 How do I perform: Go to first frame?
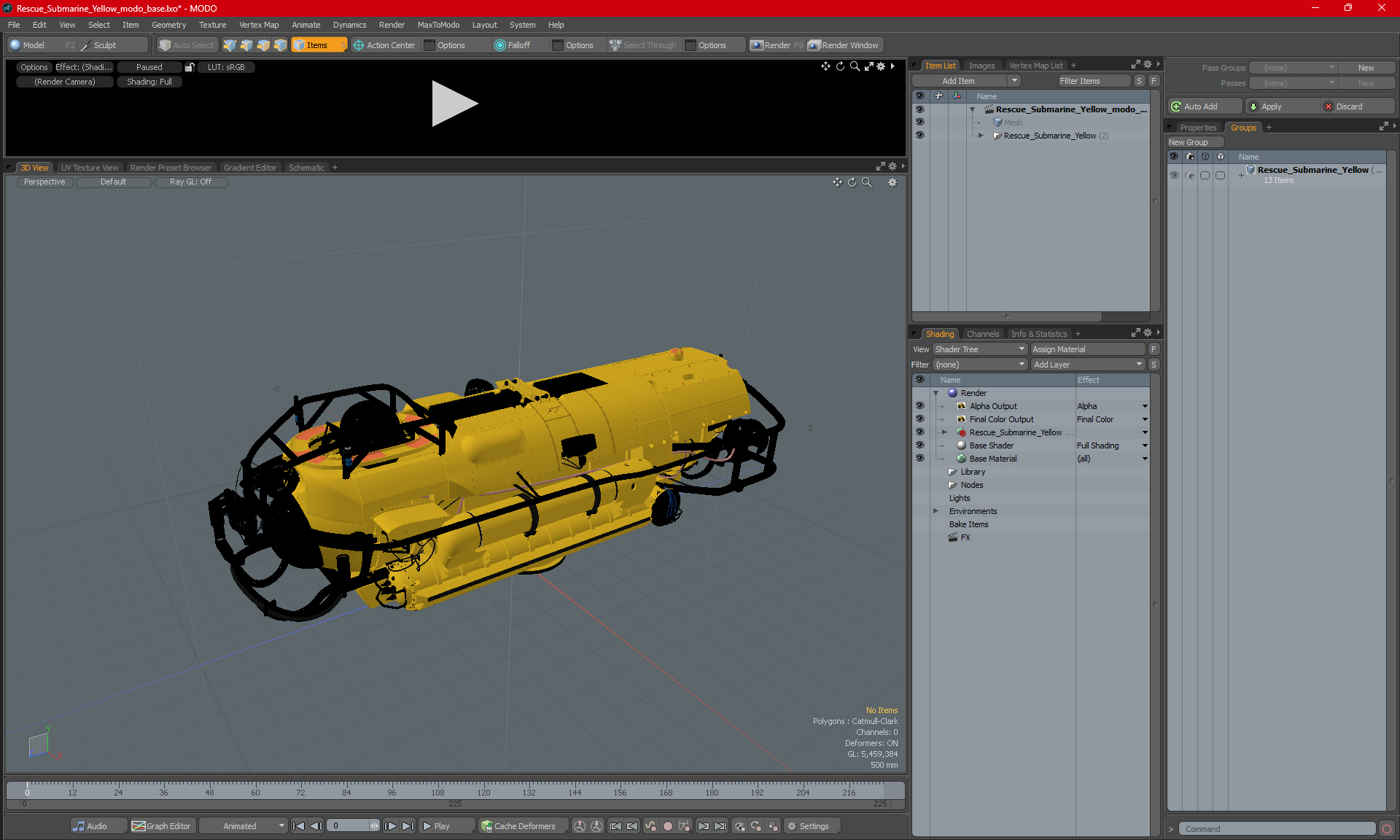298,826
